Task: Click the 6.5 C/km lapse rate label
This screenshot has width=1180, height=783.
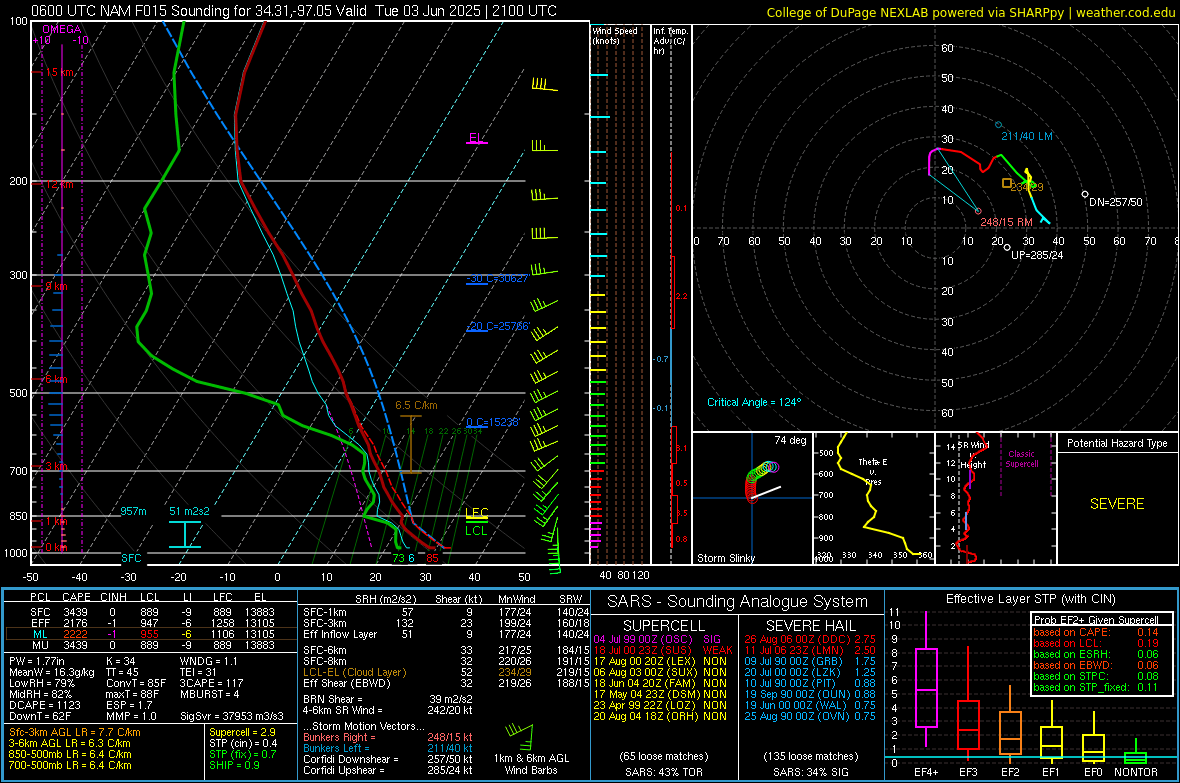Action: 416,405
